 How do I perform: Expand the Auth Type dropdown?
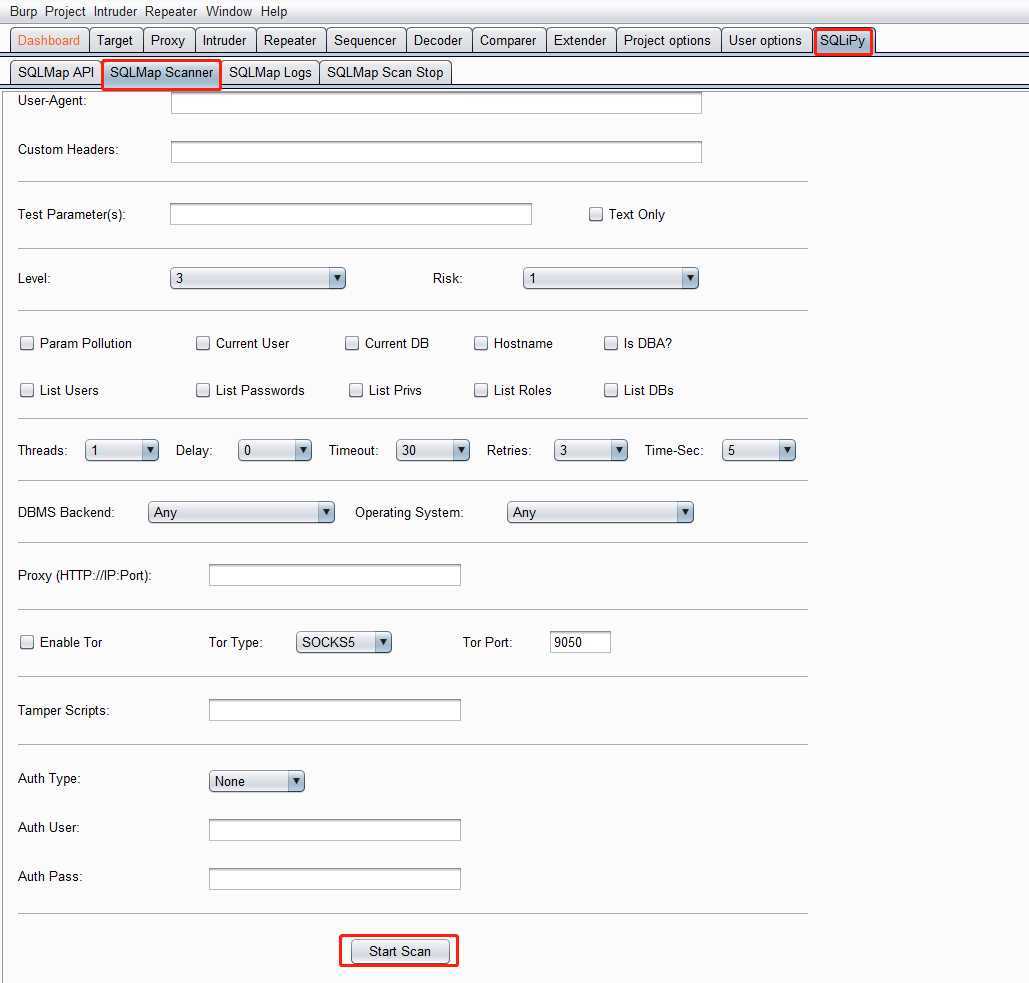pos(257,782)
